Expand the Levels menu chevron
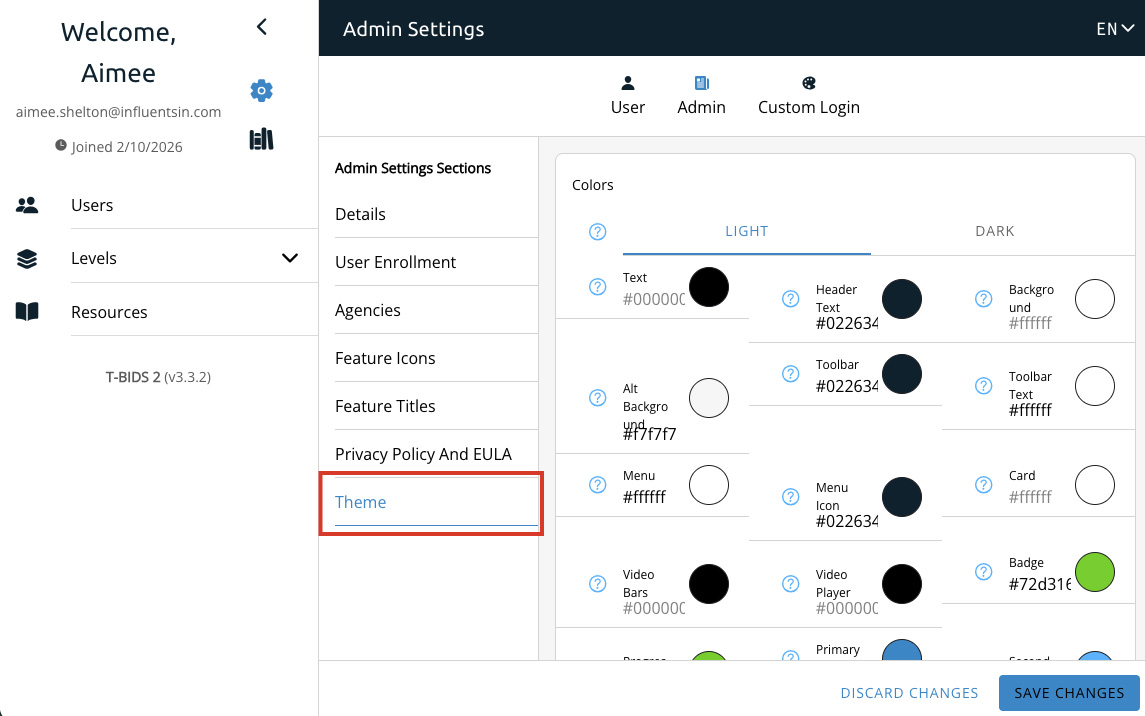This screenshot has height=716, width=1145. click(x=290, y=258)
